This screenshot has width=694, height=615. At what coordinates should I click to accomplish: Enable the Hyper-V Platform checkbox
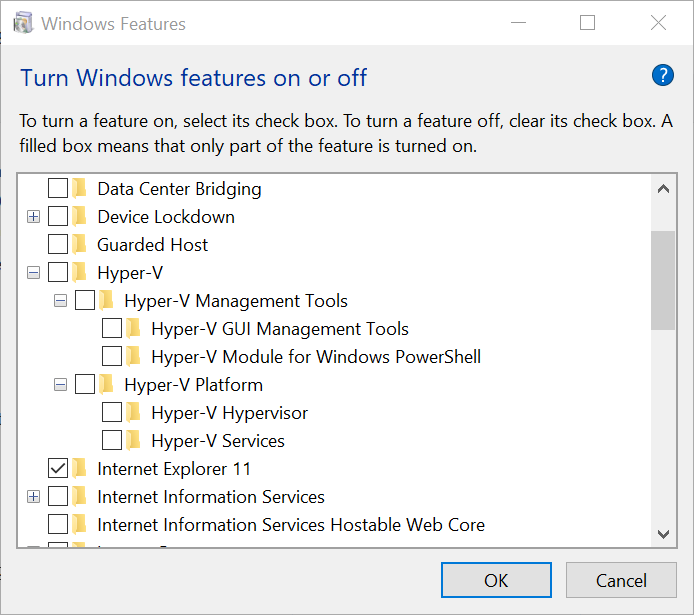pos(85,384)
